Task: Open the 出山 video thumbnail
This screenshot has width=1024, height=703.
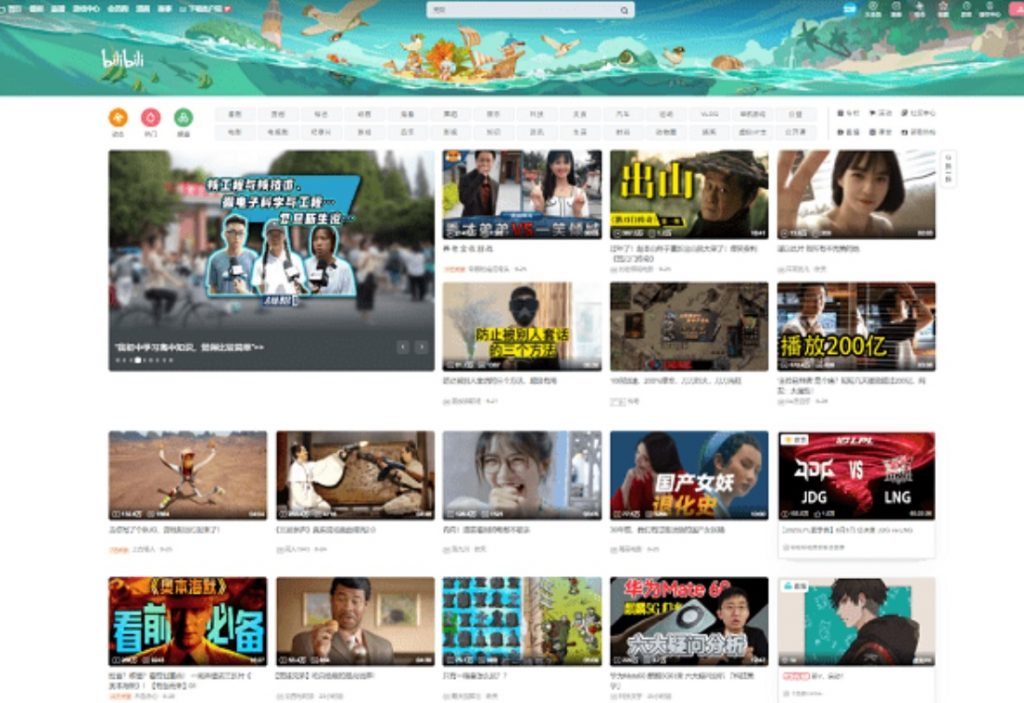Action: (x=689, y=195)
